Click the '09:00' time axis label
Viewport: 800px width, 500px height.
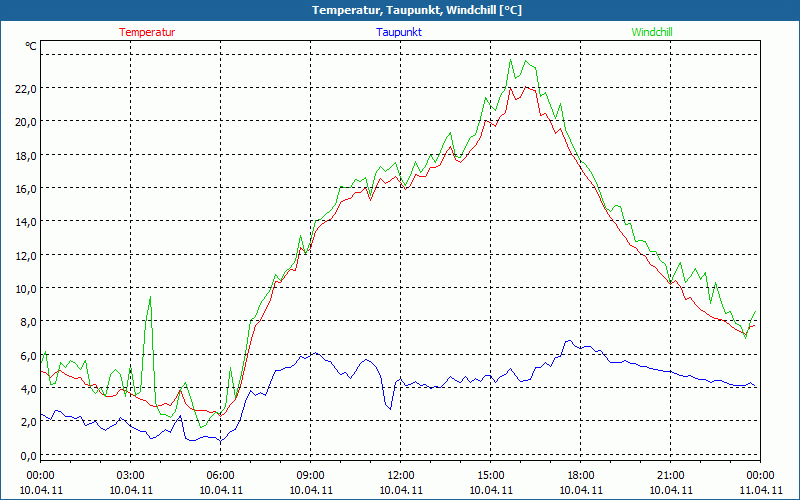tap(311, 476)
